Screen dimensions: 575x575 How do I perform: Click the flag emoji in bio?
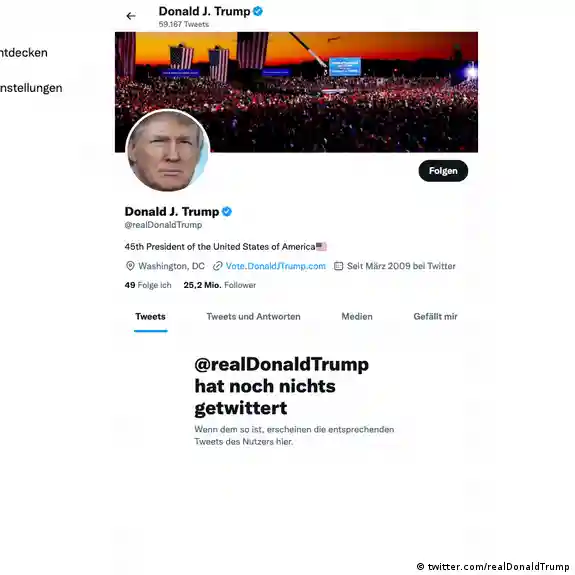[321, 246]
